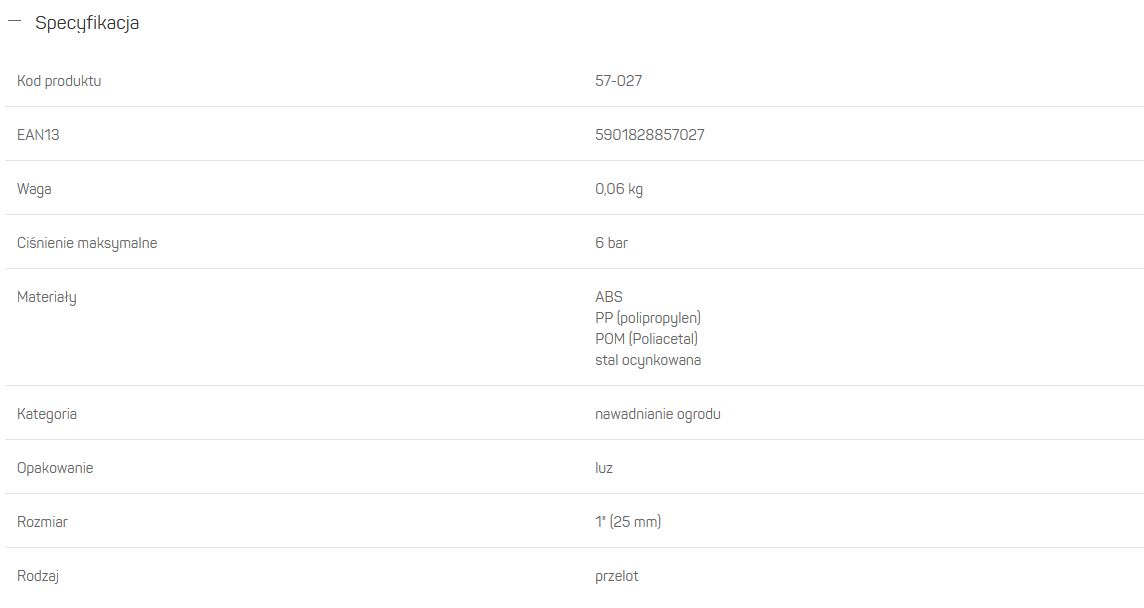Select the product code 57-027
This screenshot has width=1144, height=608.
(x=619, y=80)
